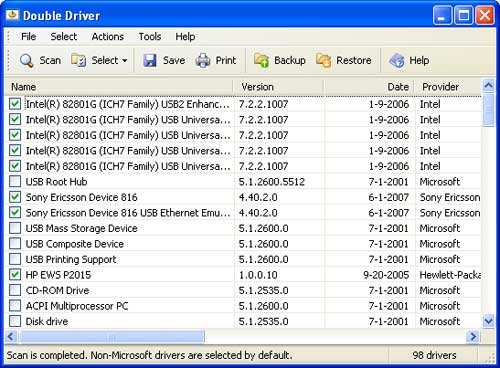The image size is (500, 368).
Task: Click the Restore folder icon
Action: 323,60
